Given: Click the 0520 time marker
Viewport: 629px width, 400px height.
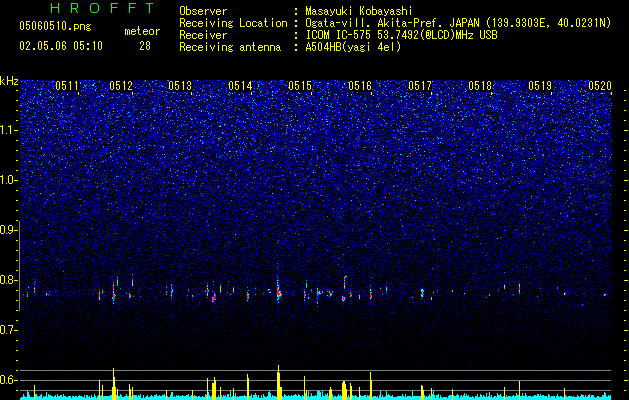Looking at the screenshot, I should click(x=600, y=86).
